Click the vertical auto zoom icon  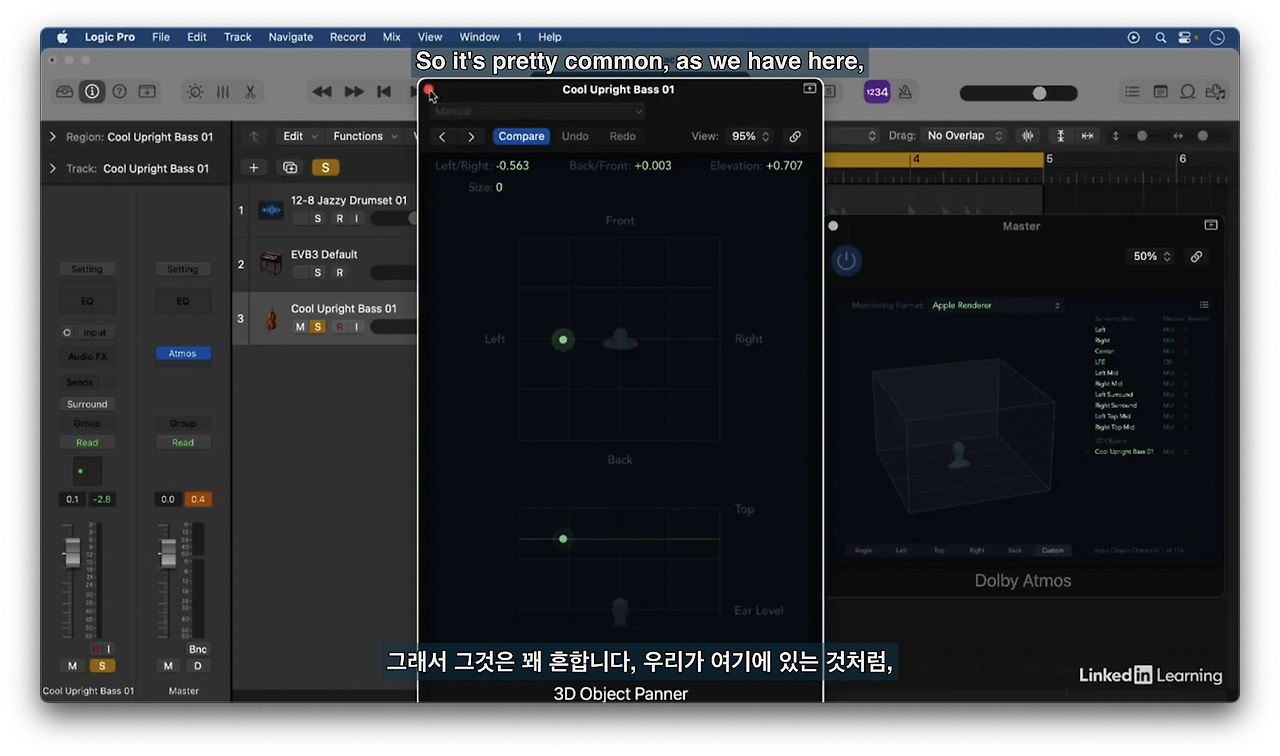tap(1061, 136)
